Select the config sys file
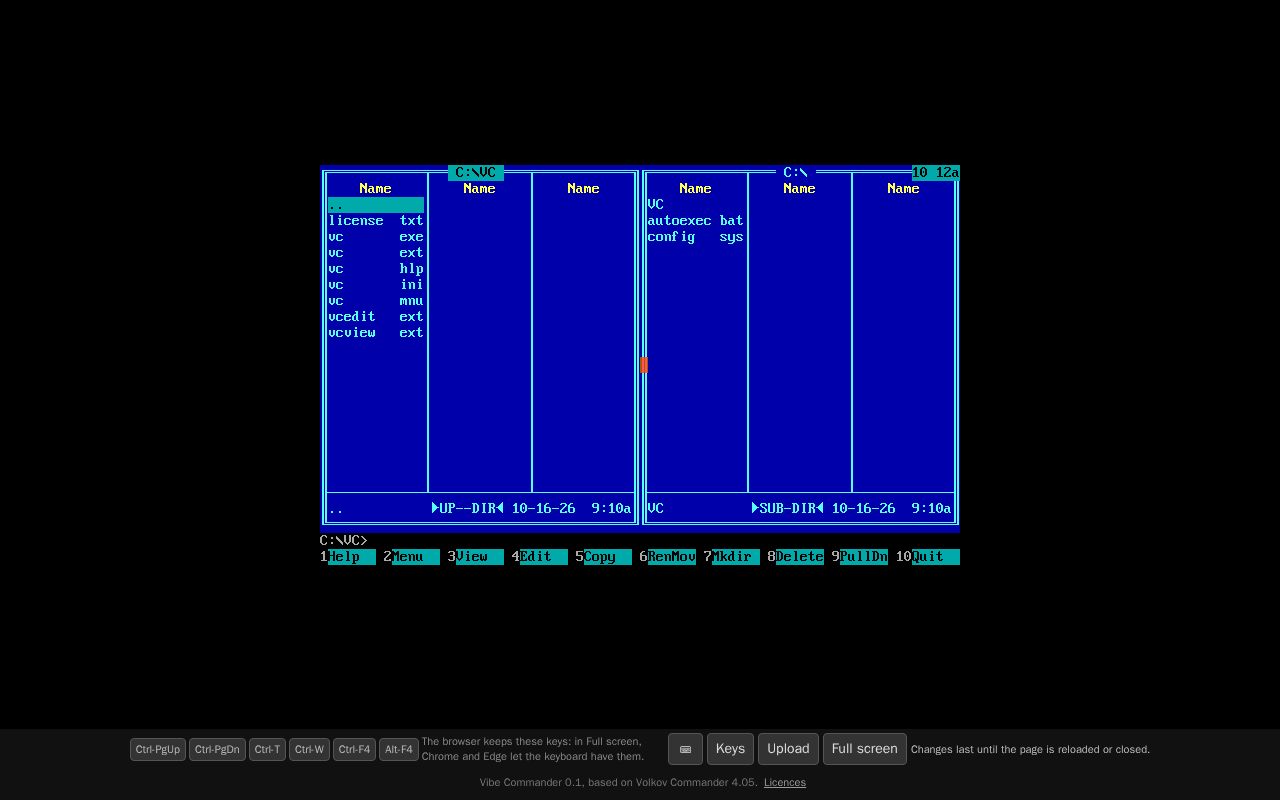 [x=696, y=236]
